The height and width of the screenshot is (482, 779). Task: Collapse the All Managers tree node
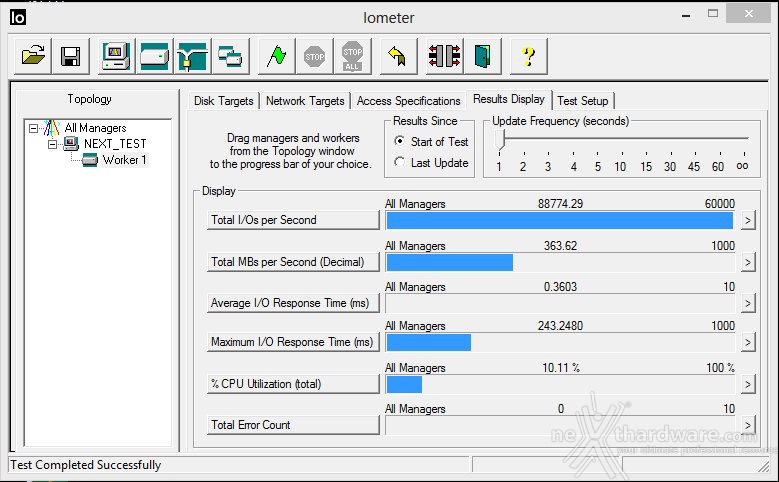tap(33, 128)
